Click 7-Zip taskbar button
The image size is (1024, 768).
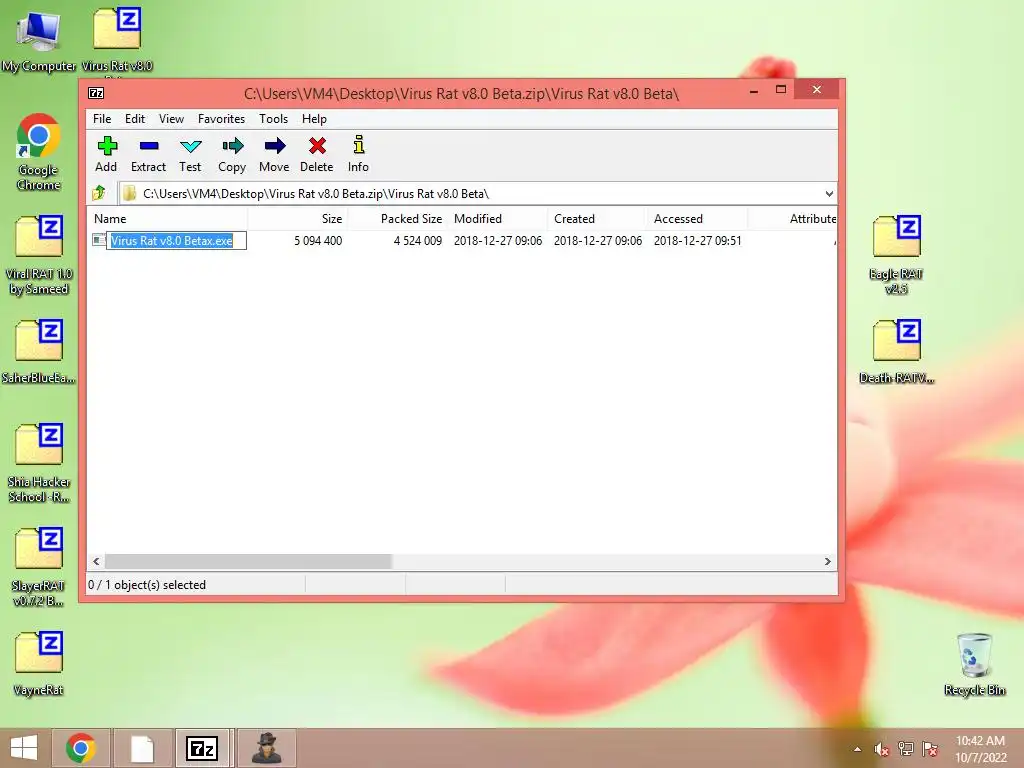point(202,748)
